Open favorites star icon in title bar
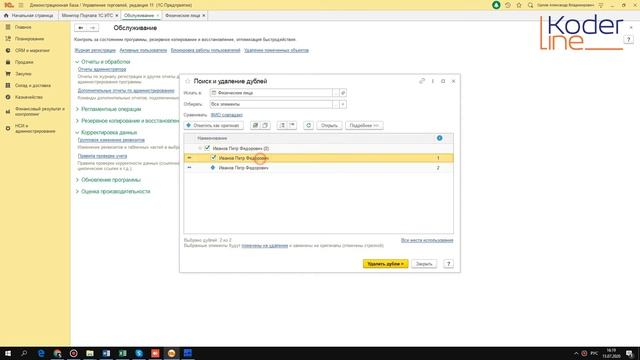This screenshot has width=640, height=360. [x=519, y=5]
